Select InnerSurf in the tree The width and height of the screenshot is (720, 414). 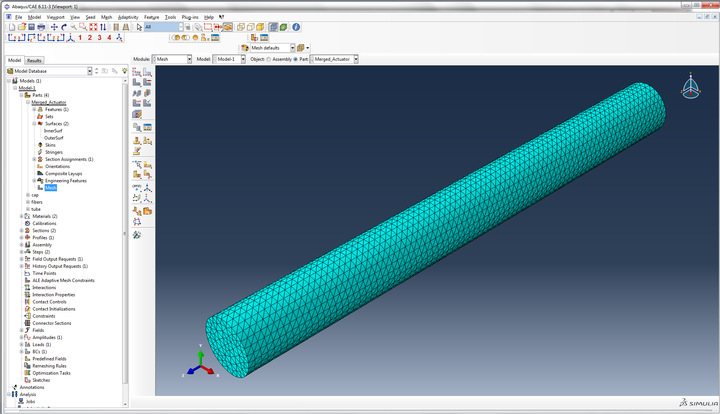(53, 131)
